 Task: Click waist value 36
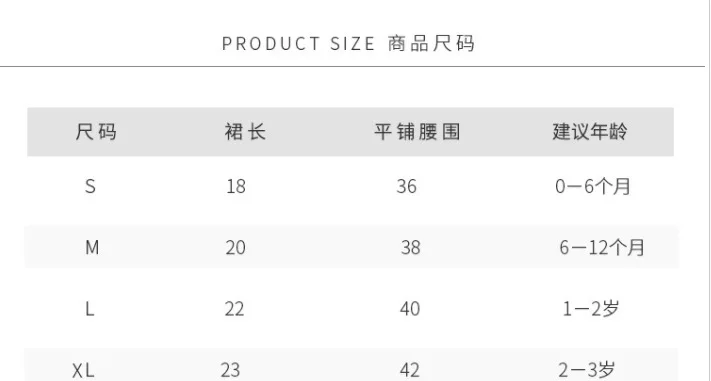406,186
